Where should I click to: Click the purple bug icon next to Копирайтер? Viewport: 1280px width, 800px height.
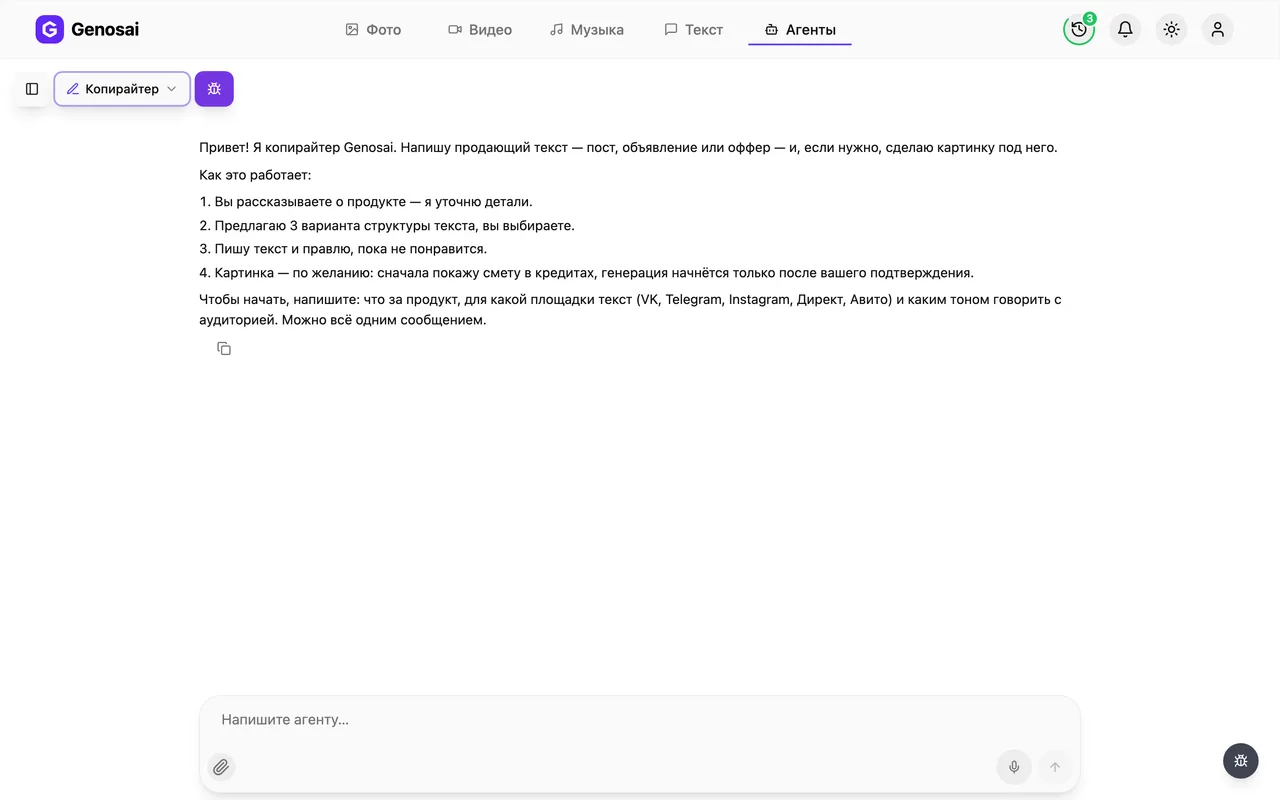pyautogui.click(x=214, y=89)
